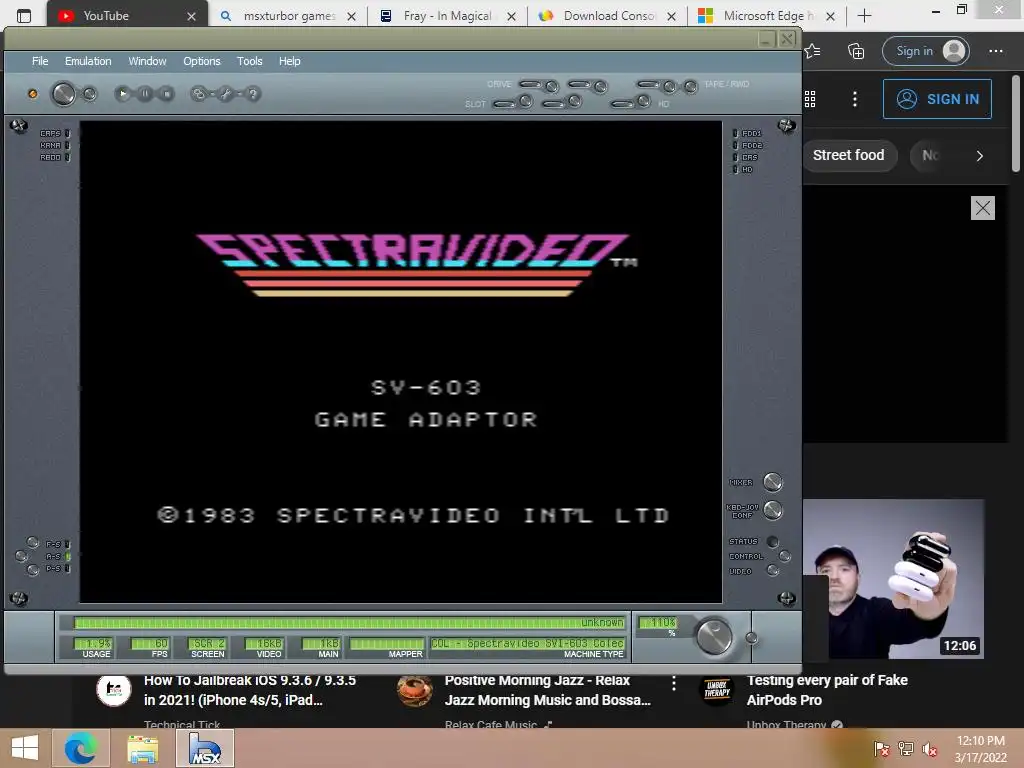The image size is (1024, 768).
Task: Click the Edge favorites star icon
Action: click(813, 51)
